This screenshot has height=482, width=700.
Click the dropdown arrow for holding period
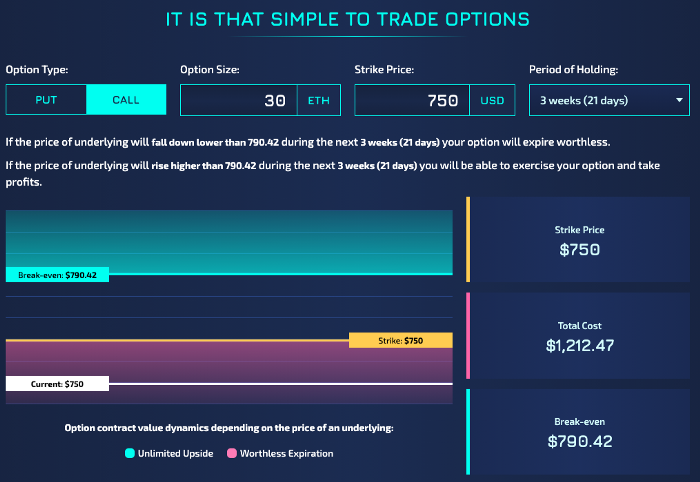pos(680,100)
